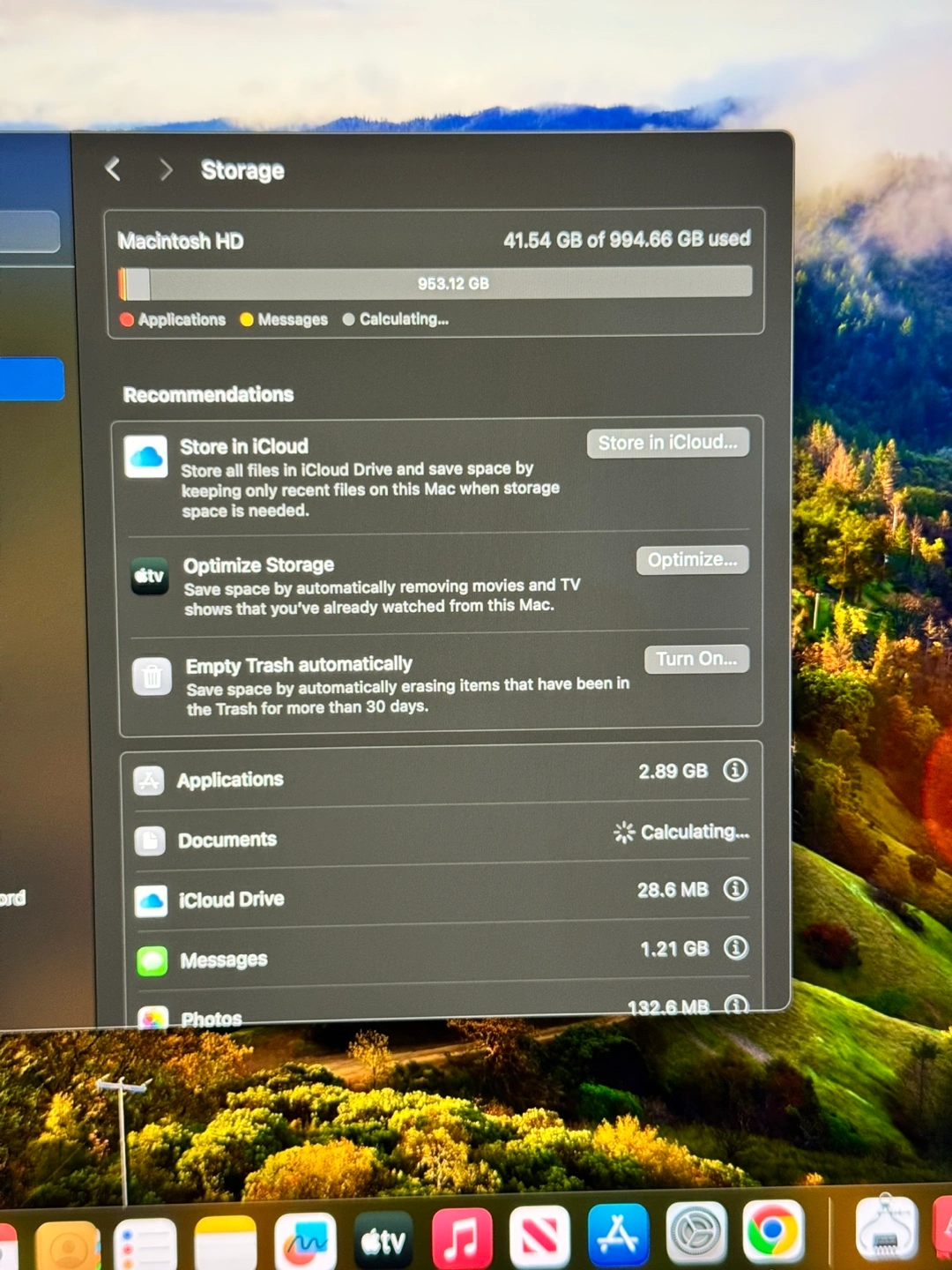Click the Documents row label
This screenshot has height=1270, width=952.
point(227,840)
